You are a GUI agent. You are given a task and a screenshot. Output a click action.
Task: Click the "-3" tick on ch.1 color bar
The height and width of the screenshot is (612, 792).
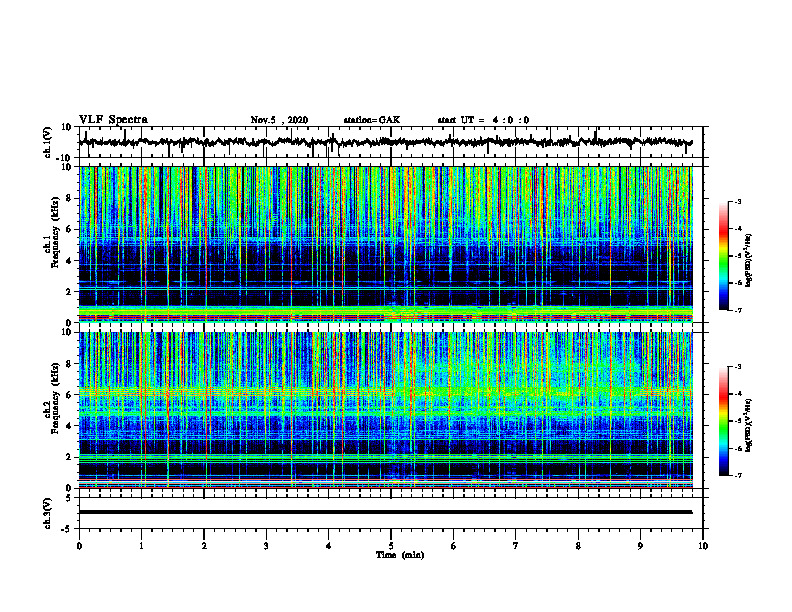pyautogui.click(x=738, y=202)
